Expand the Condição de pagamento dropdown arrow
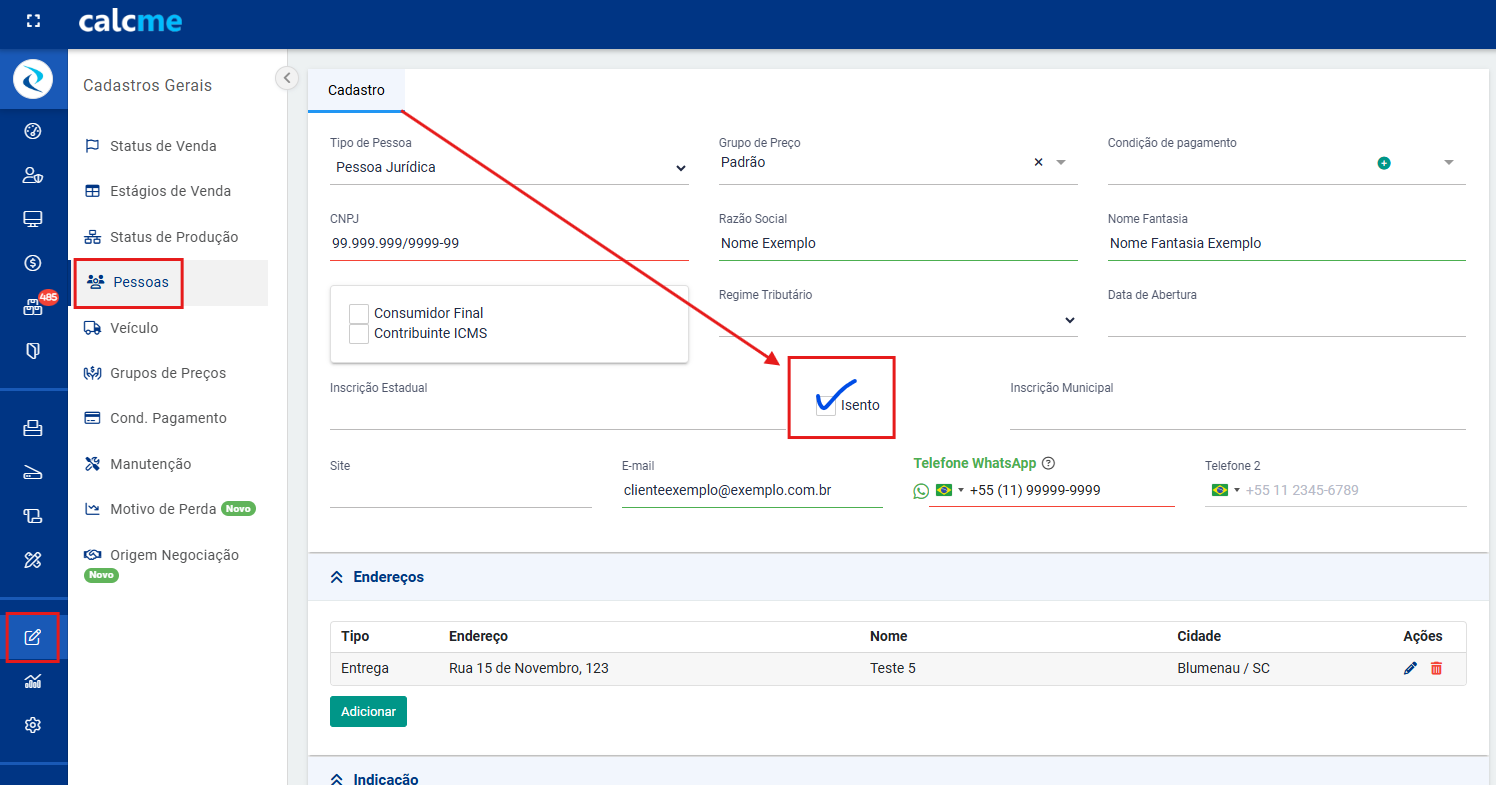The image size is (1496, 785). click(1449, 163)
